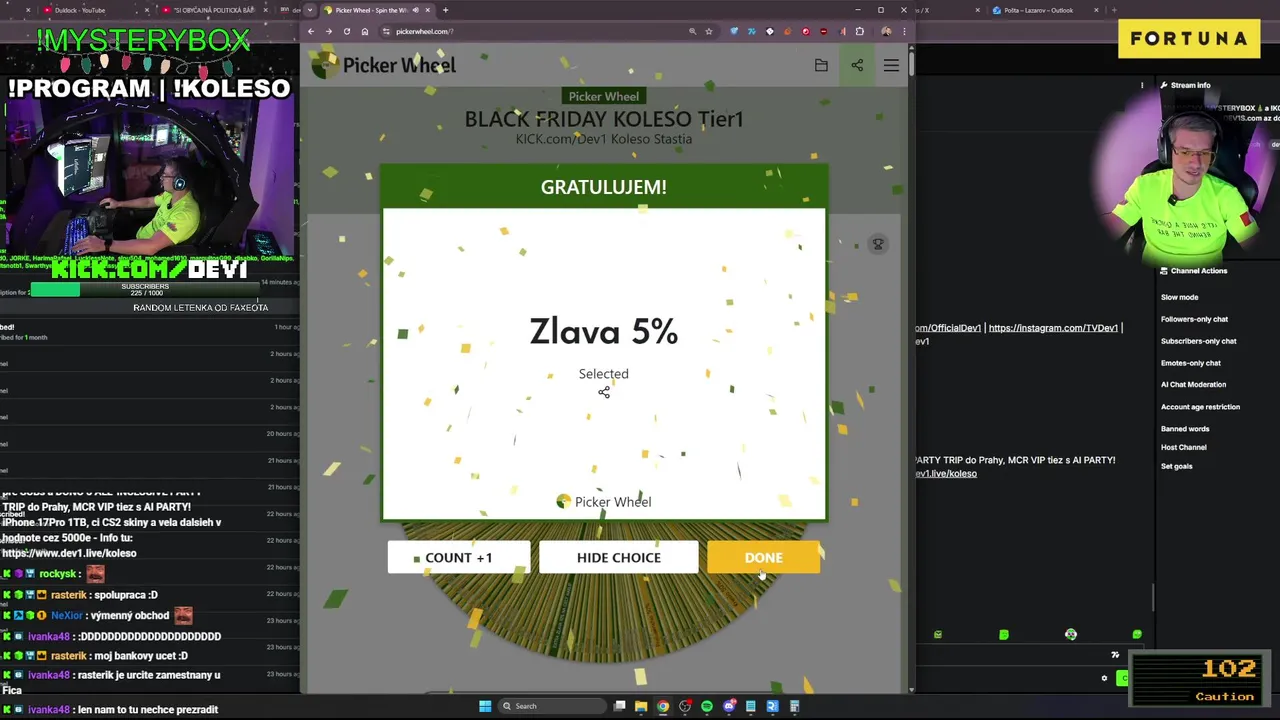Open the Chrome extensions puzzle icon
The width and height of the screenshot is (1280, 720).
(859, 31)
